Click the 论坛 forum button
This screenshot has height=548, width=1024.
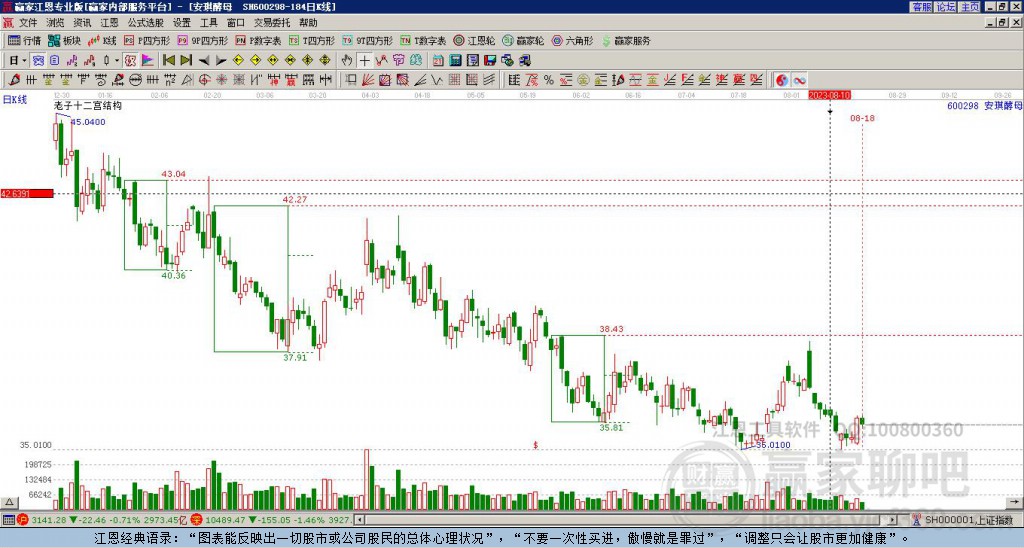945,7
